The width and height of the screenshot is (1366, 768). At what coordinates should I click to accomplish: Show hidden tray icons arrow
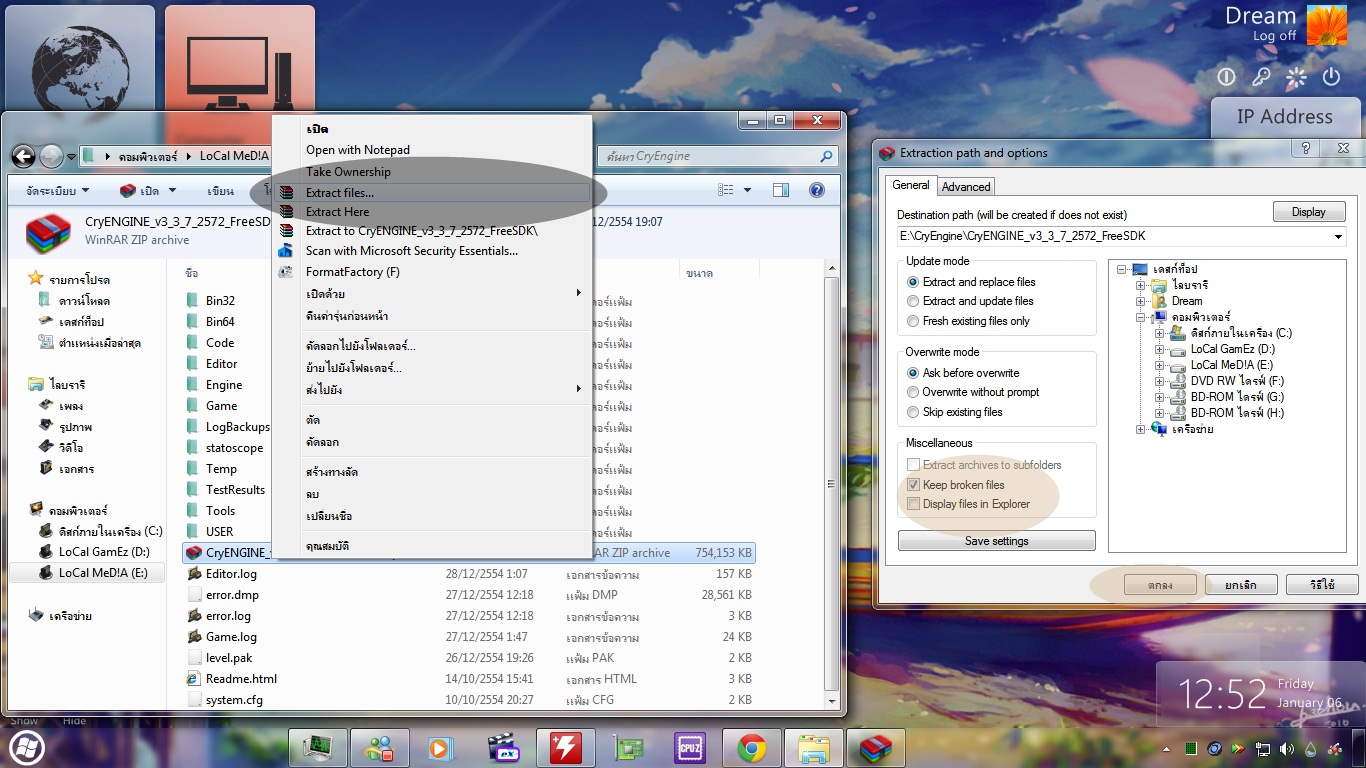tap(1167, 748)
